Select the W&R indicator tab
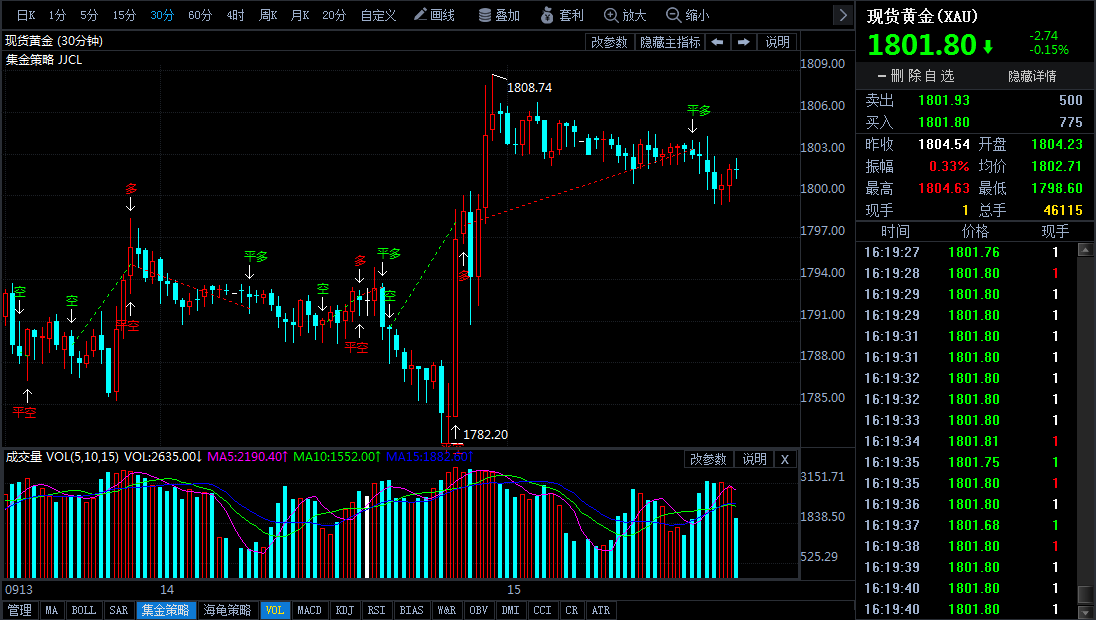Image resolution: width=1096 pixels, height=620 pixels. [447, 610]
